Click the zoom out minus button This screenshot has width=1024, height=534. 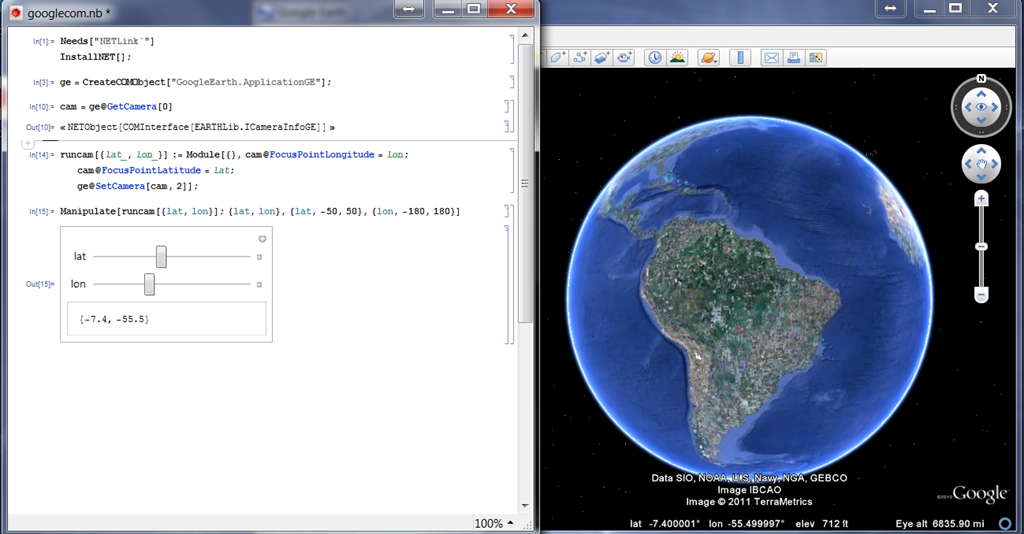[981, 295]
